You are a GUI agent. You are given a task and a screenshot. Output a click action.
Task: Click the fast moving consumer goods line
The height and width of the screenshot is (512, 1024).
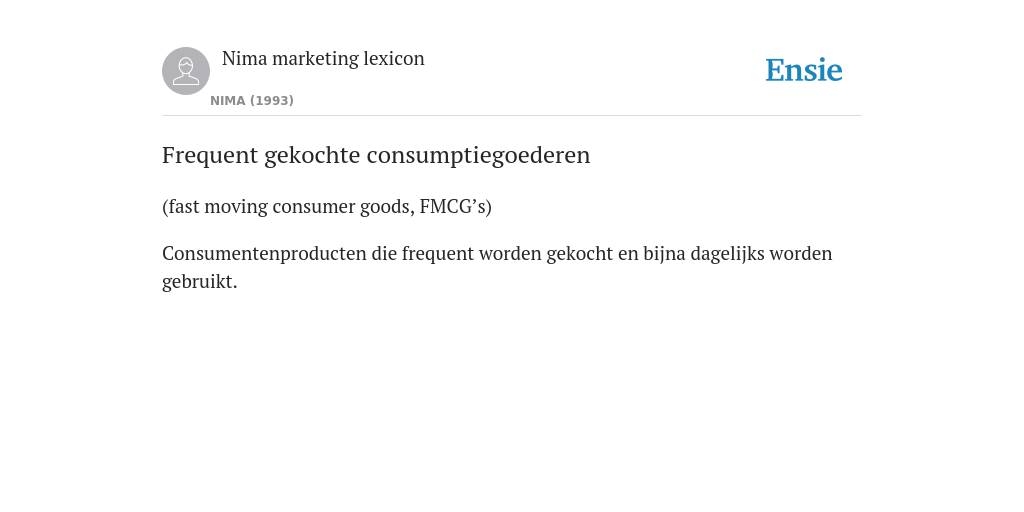point(327,206)
